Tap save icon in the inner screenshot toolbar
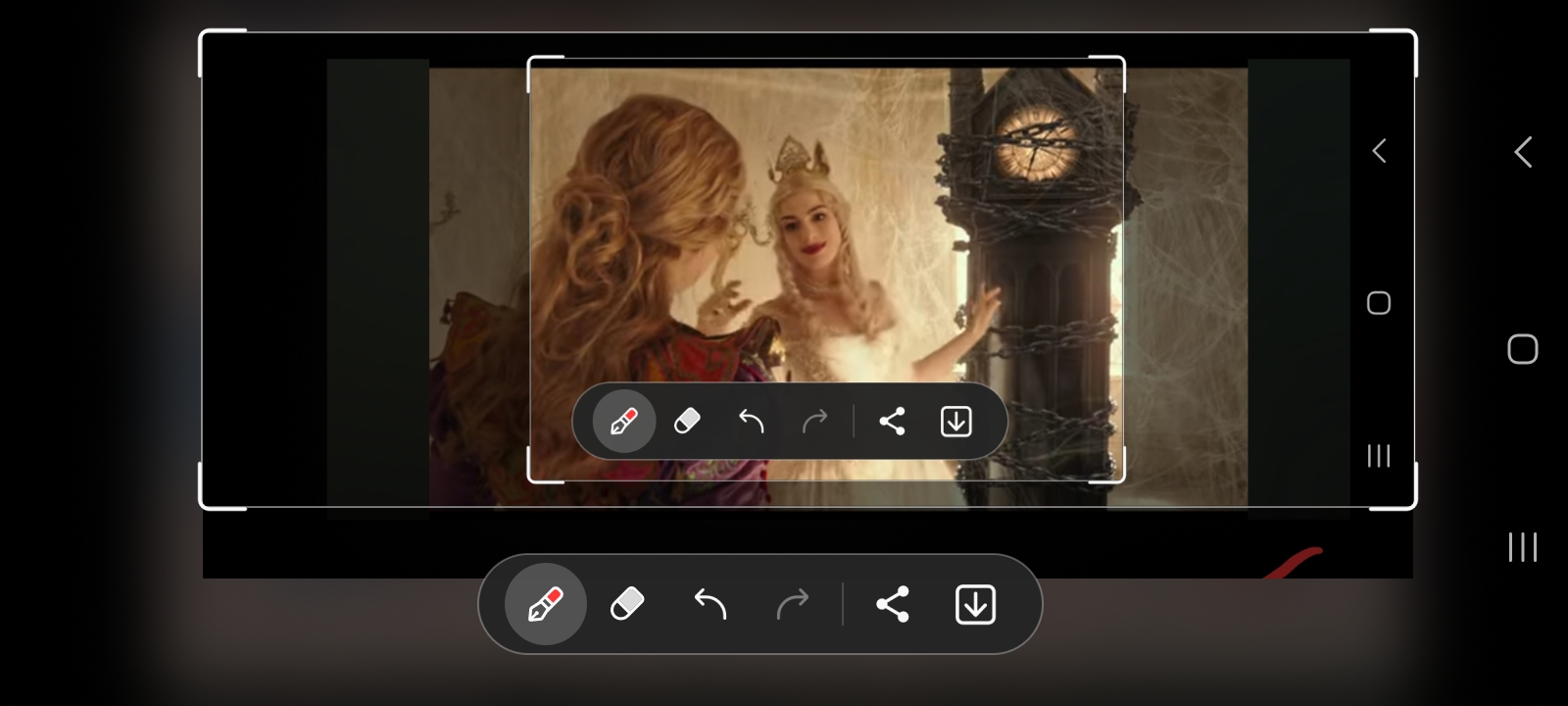This screenshot has height=706, width=1568. (x=956, y=422)
